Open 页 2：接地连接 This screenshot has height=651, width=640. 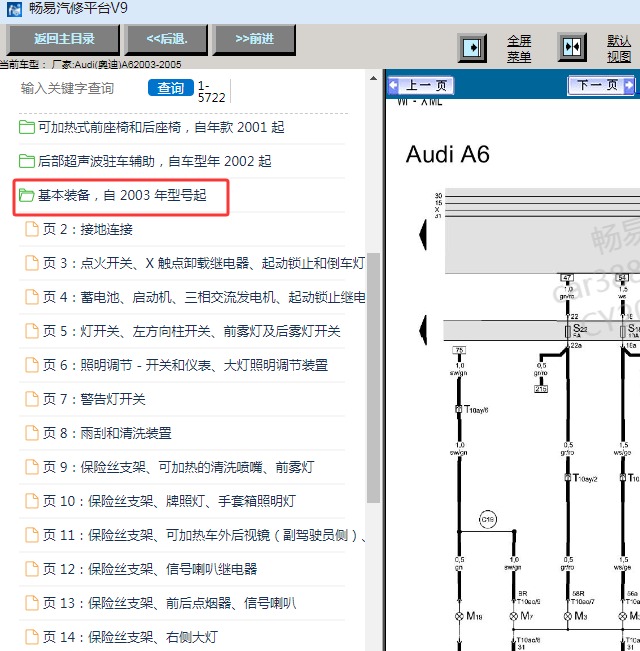pyautogui.click(x=88, y=229)
